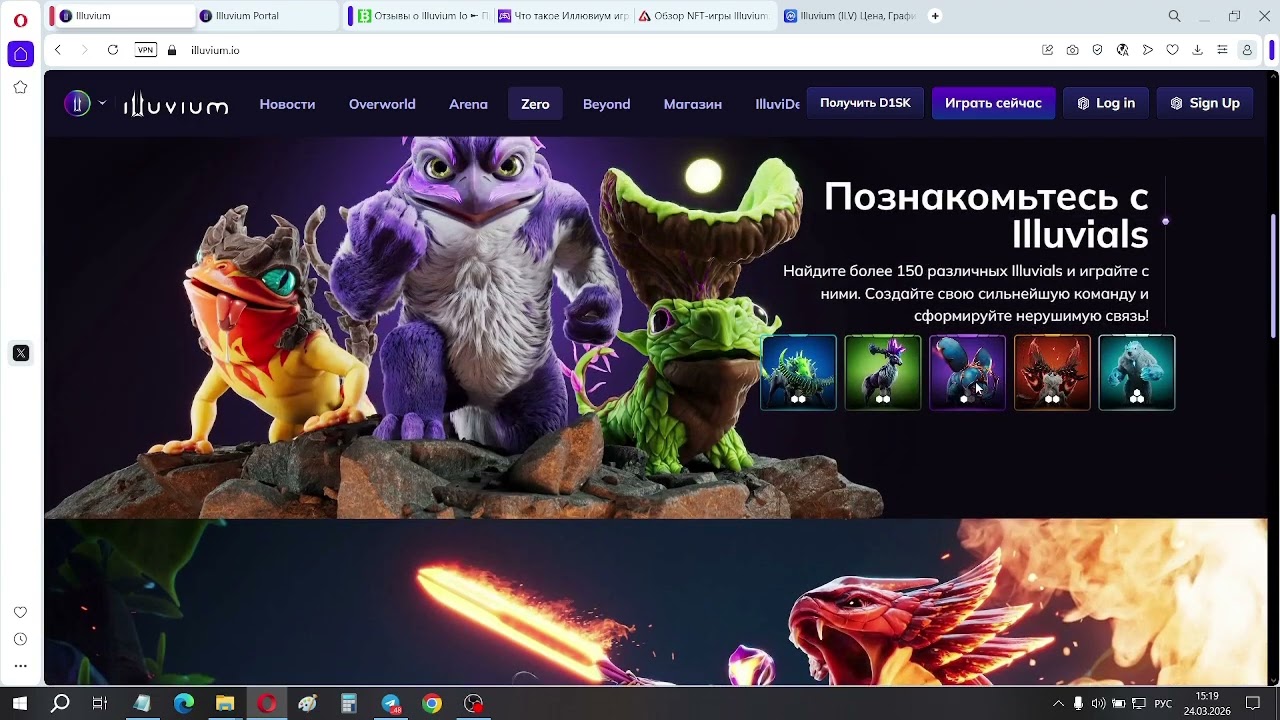Screen dimensions: 1280x720
Task: Add page to bookmarks with toolbar heart icon
Action: [1172, 50]
